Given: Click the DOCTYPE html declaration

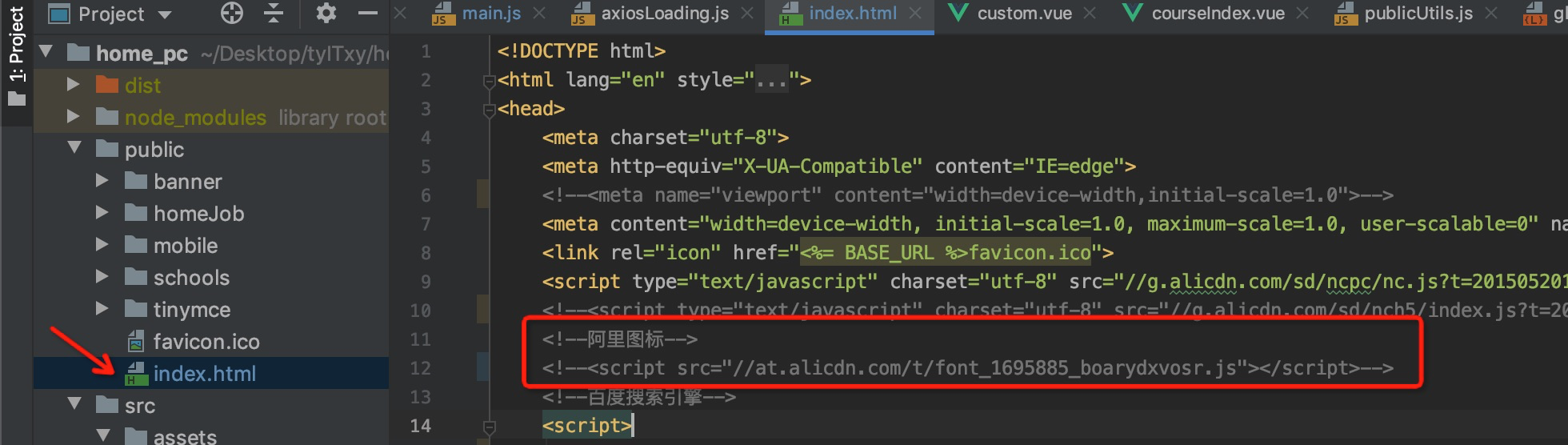Looking at the screenshot, I should click(x=581, y=51).
